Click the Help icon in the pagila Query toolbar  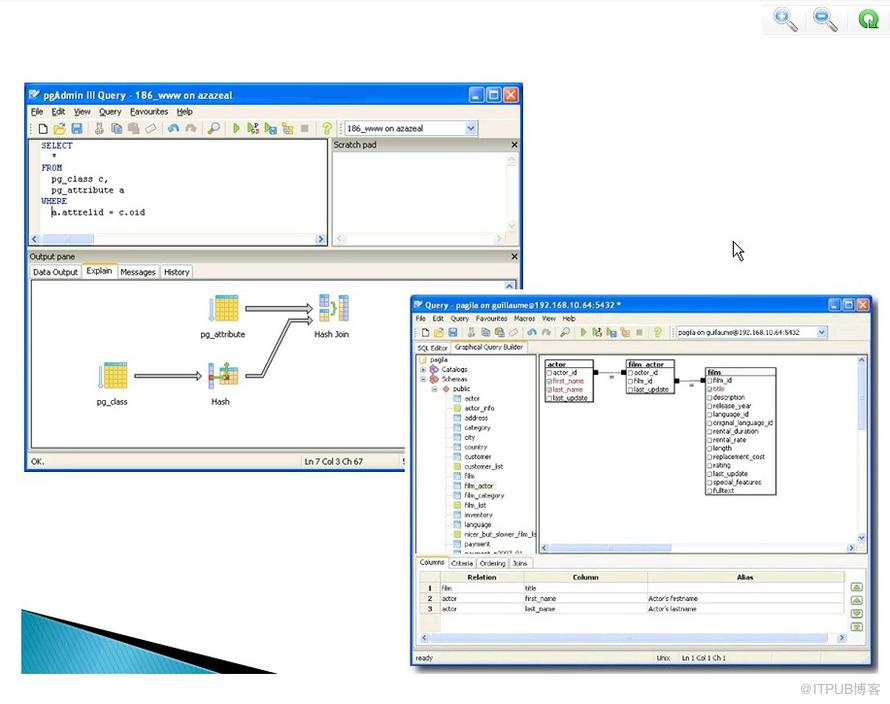657,332
